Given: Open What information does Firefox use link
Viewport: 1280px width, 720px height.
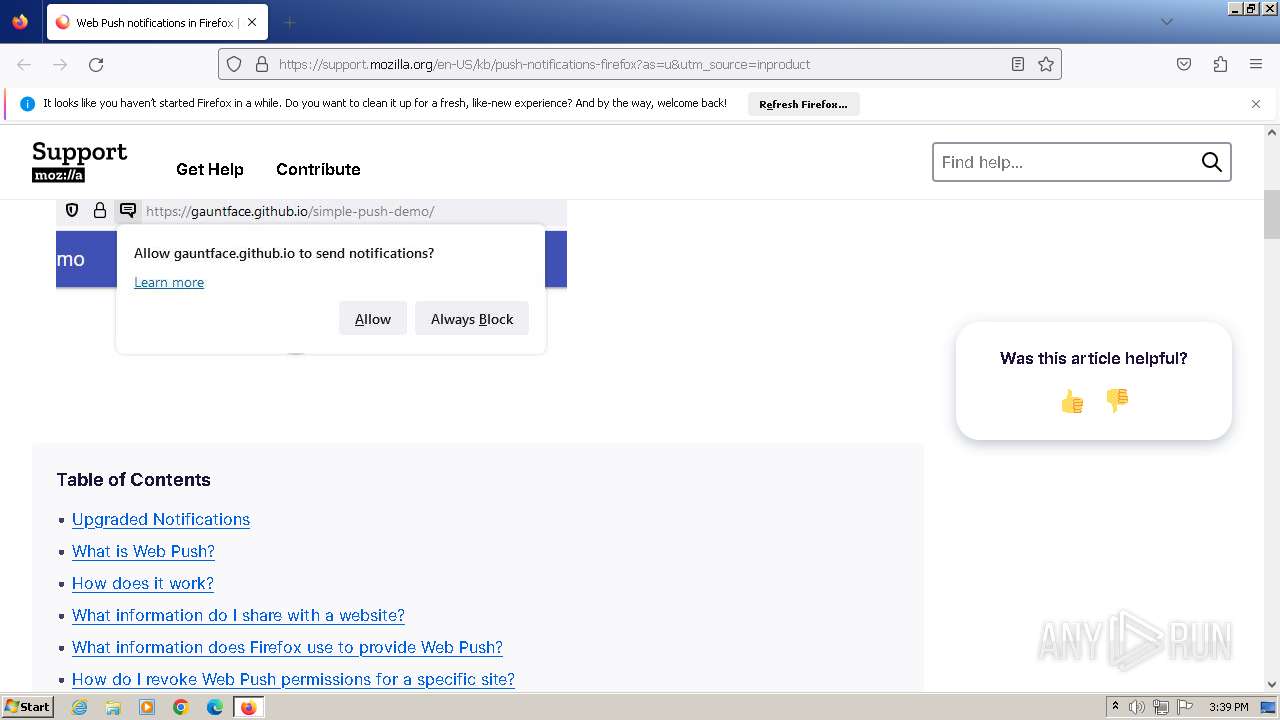Looking at the screenshot, I should click(287, 647).
